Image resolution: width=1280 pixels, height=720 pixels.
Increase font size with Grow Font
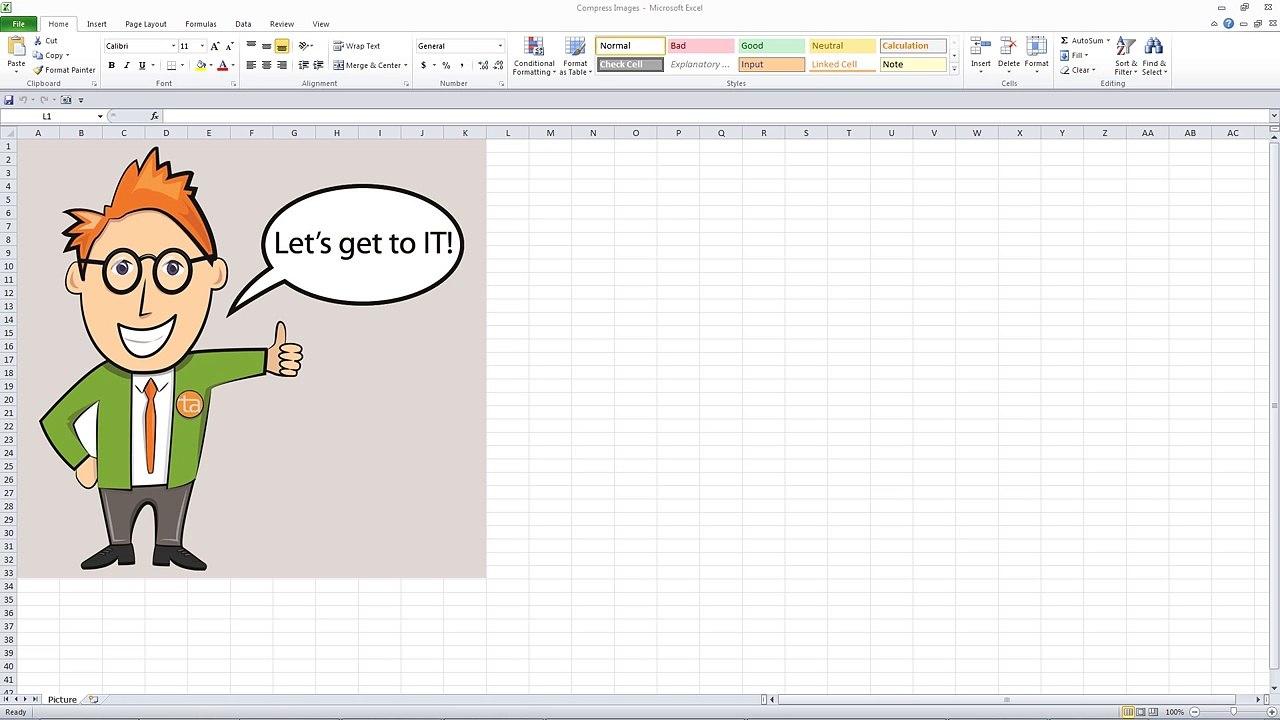[x=215, y=46]
